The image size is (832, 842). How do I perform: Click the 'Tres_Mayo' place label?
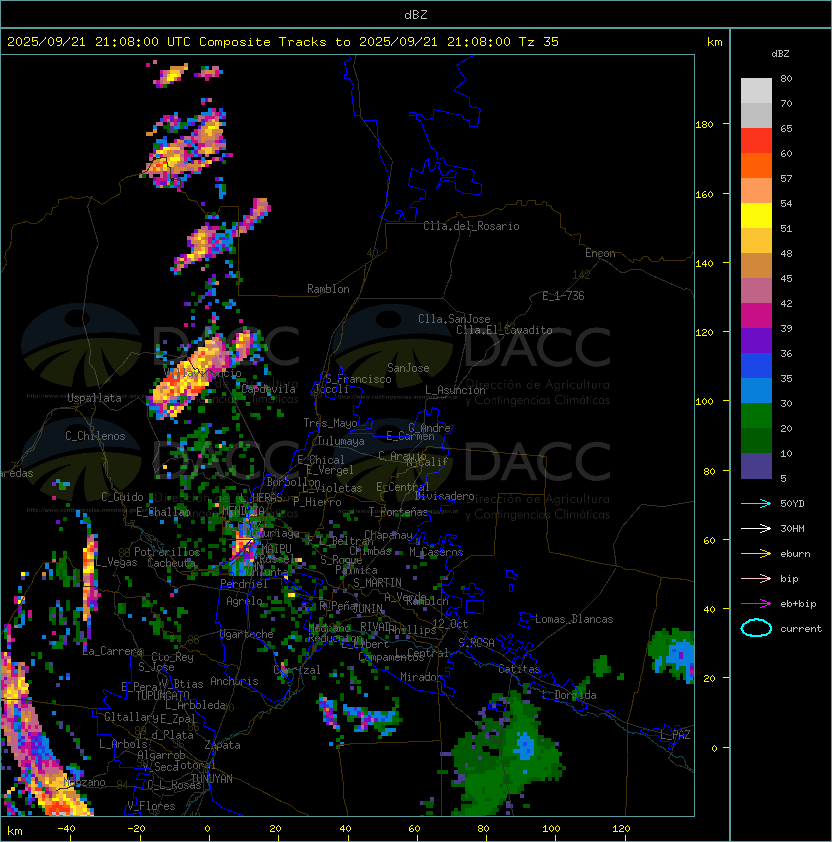[330, 423]
